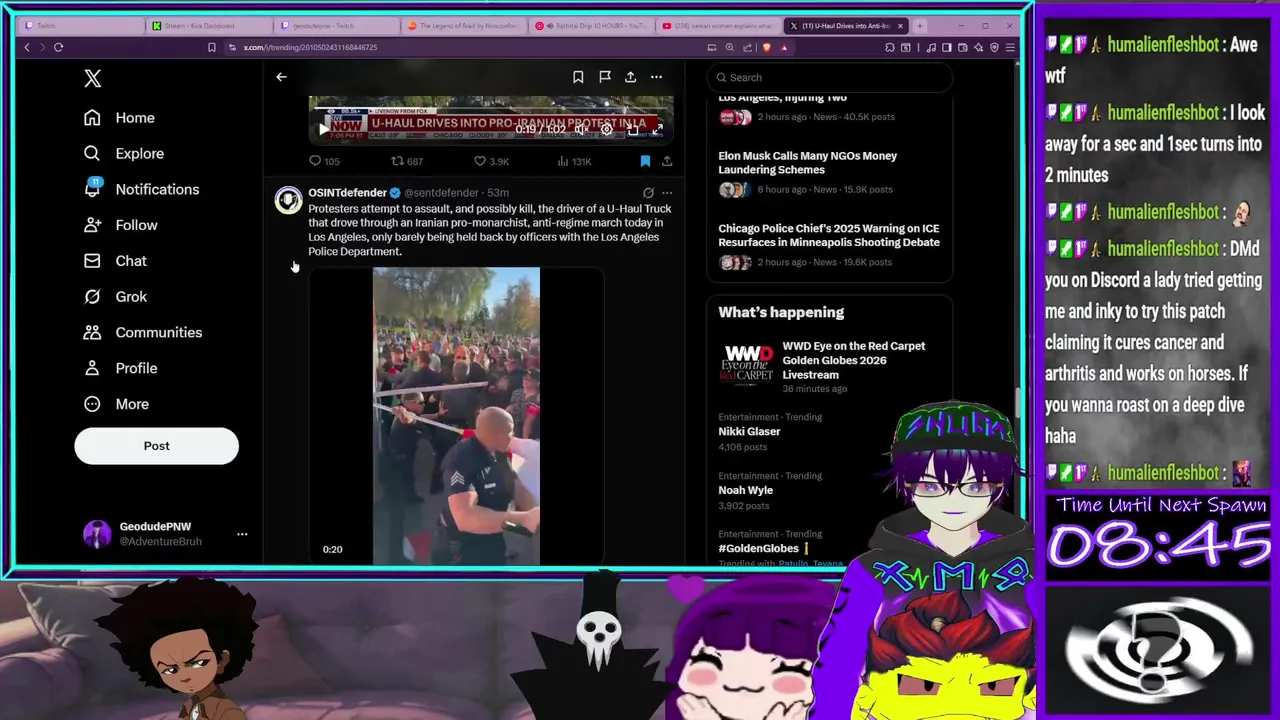View analytics of 131K views post
The width and height of the screenshot is (1280, 720).
click(x=574, y=161)
